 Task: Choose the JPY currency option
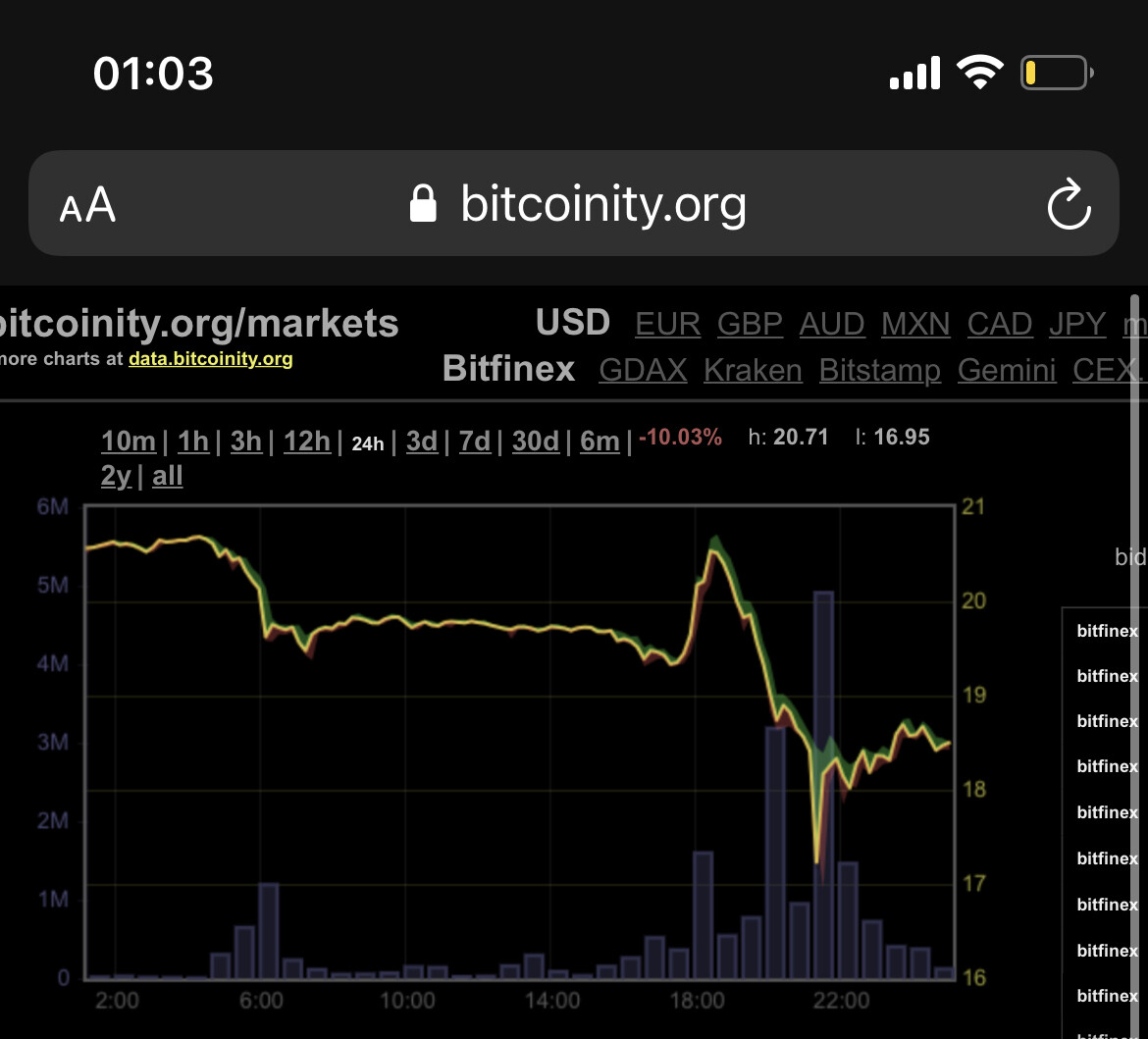click(x=1076, y=324)
